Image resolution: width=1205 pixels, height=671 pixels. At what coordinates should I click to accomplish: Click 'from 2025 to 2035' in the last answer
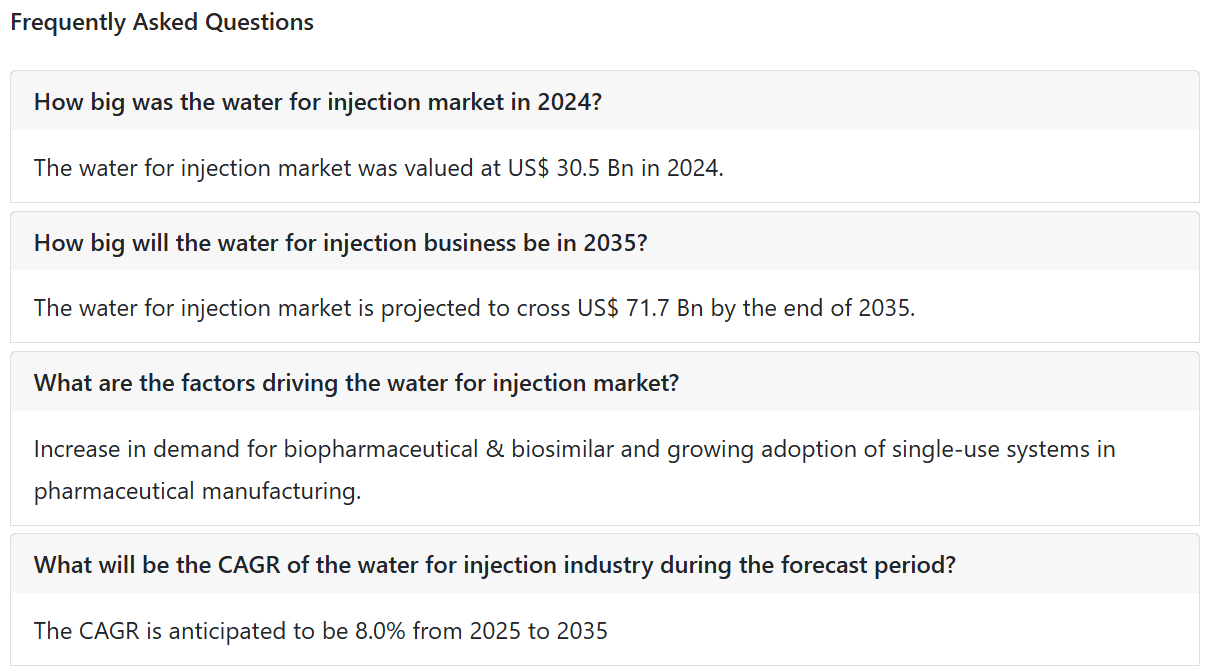[x=510, y=630]
